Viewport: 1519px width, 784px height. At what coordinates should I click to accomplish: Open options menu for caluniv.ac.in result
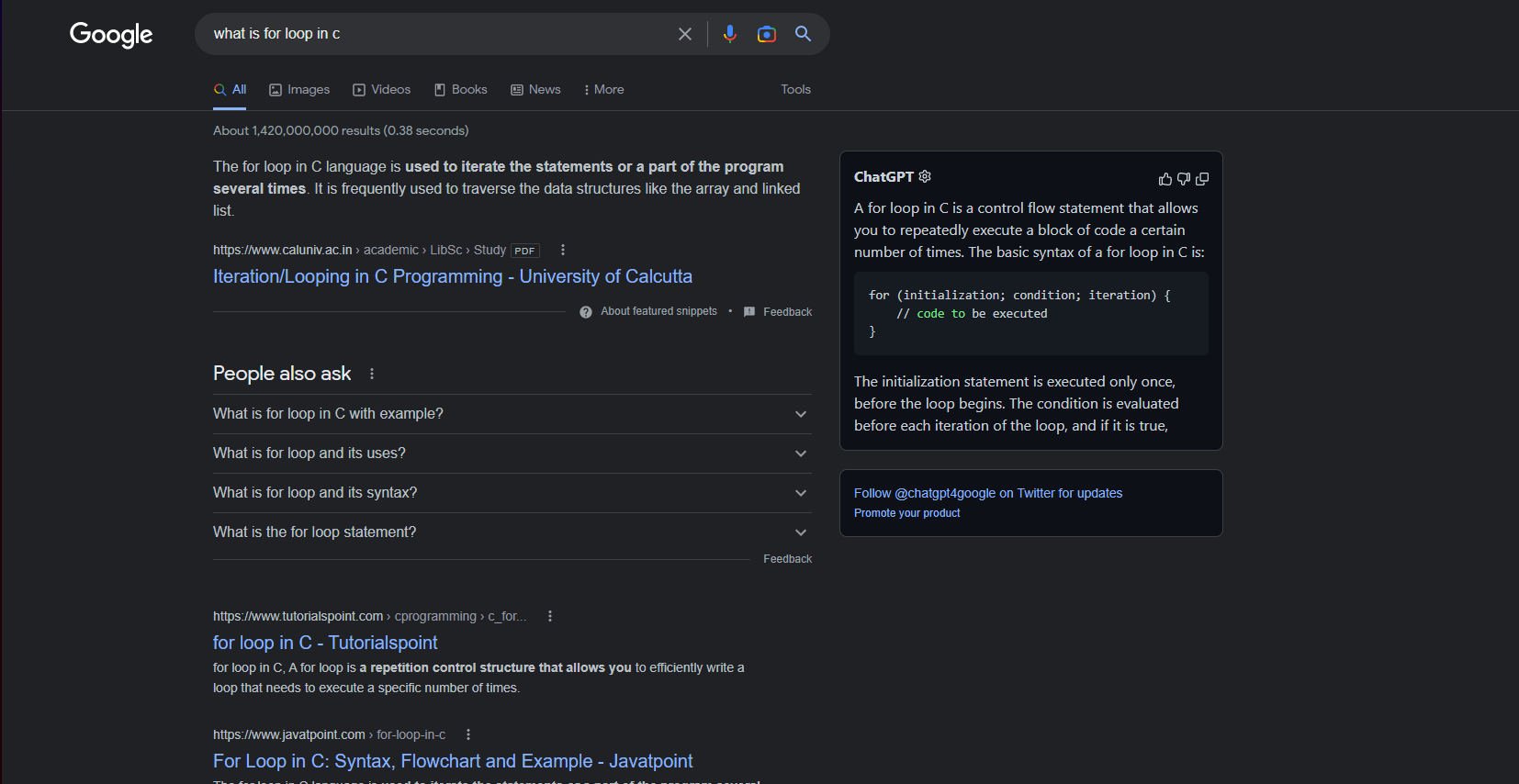tap(563, 250)
